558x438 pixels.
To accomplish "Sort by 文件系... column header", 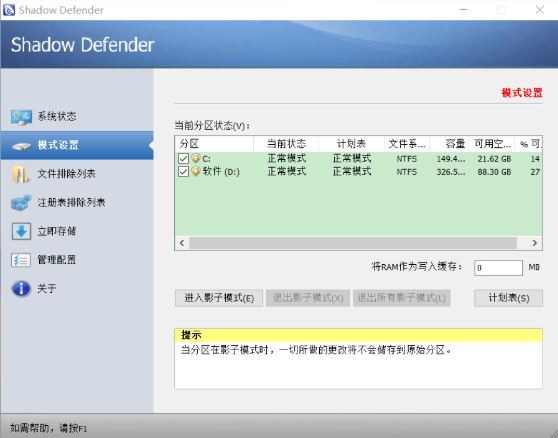I will point(407,144).
